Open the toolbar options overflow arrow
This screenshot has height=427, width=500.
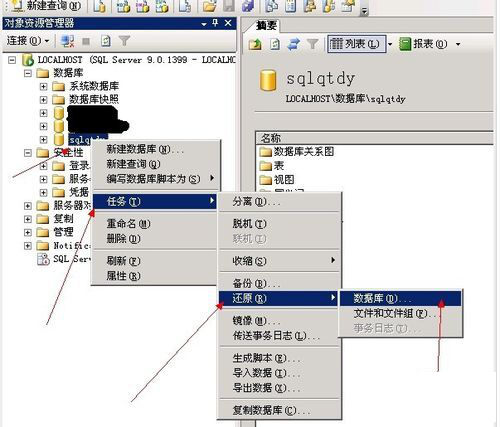(x=364, y=11)
